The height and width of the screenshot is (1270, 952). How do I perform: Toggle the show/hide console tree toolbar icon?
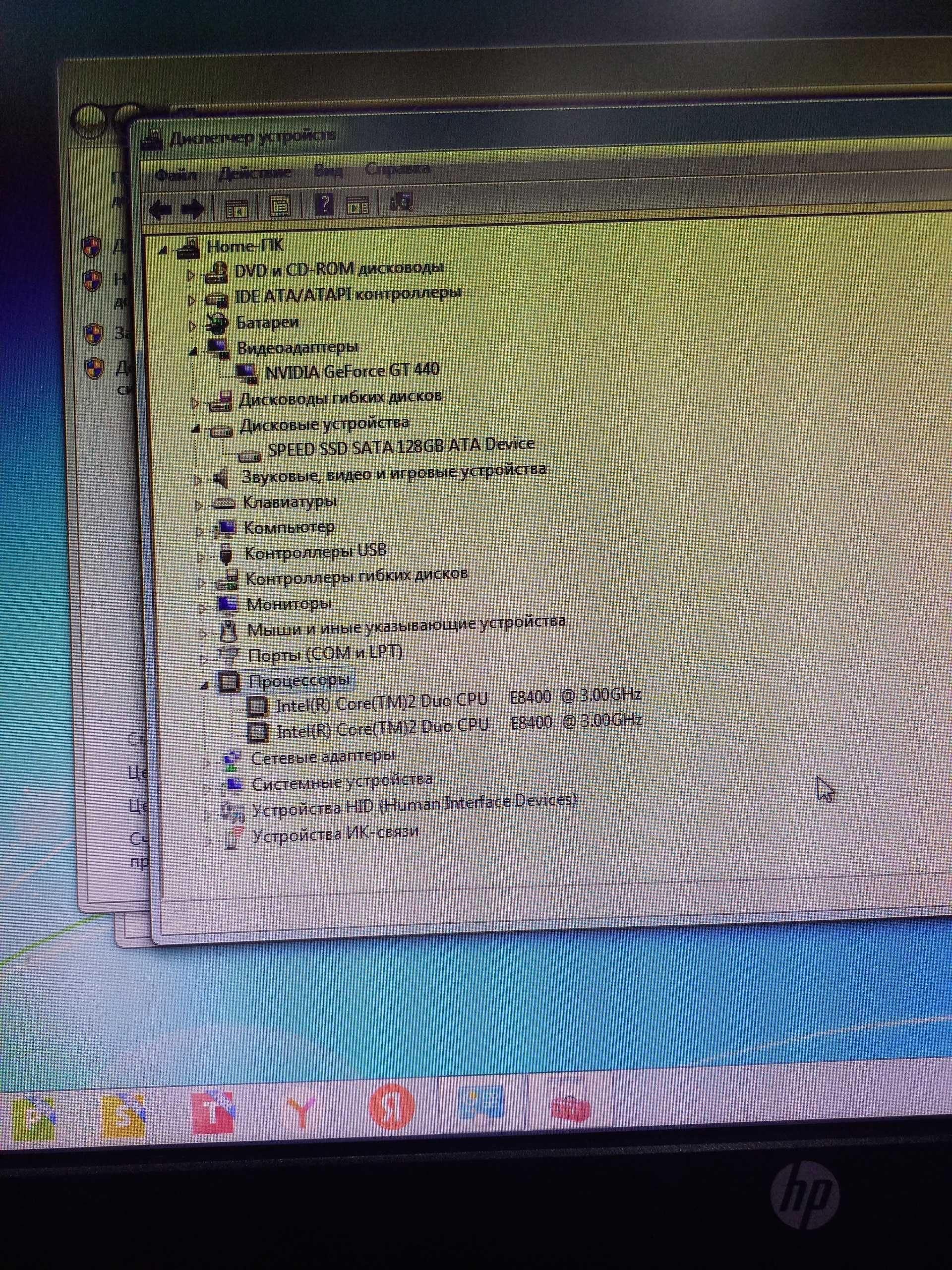point(237,209)
